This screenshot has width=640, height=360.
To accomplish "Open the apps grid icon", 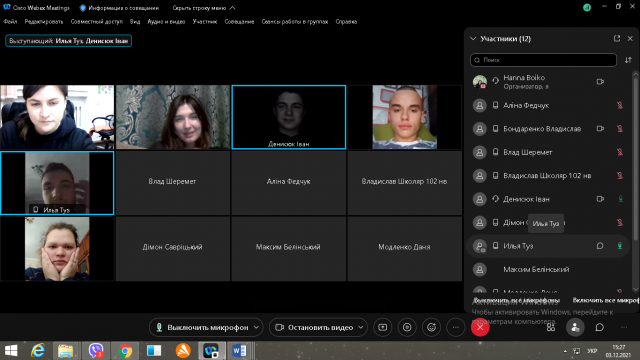I will point(551,327).
